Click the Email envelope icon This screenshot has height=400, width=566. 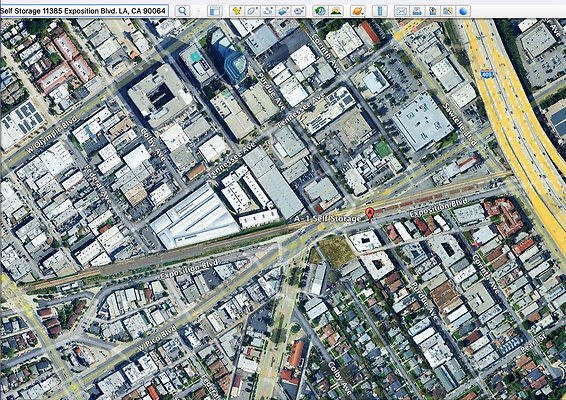pos(401,11)
